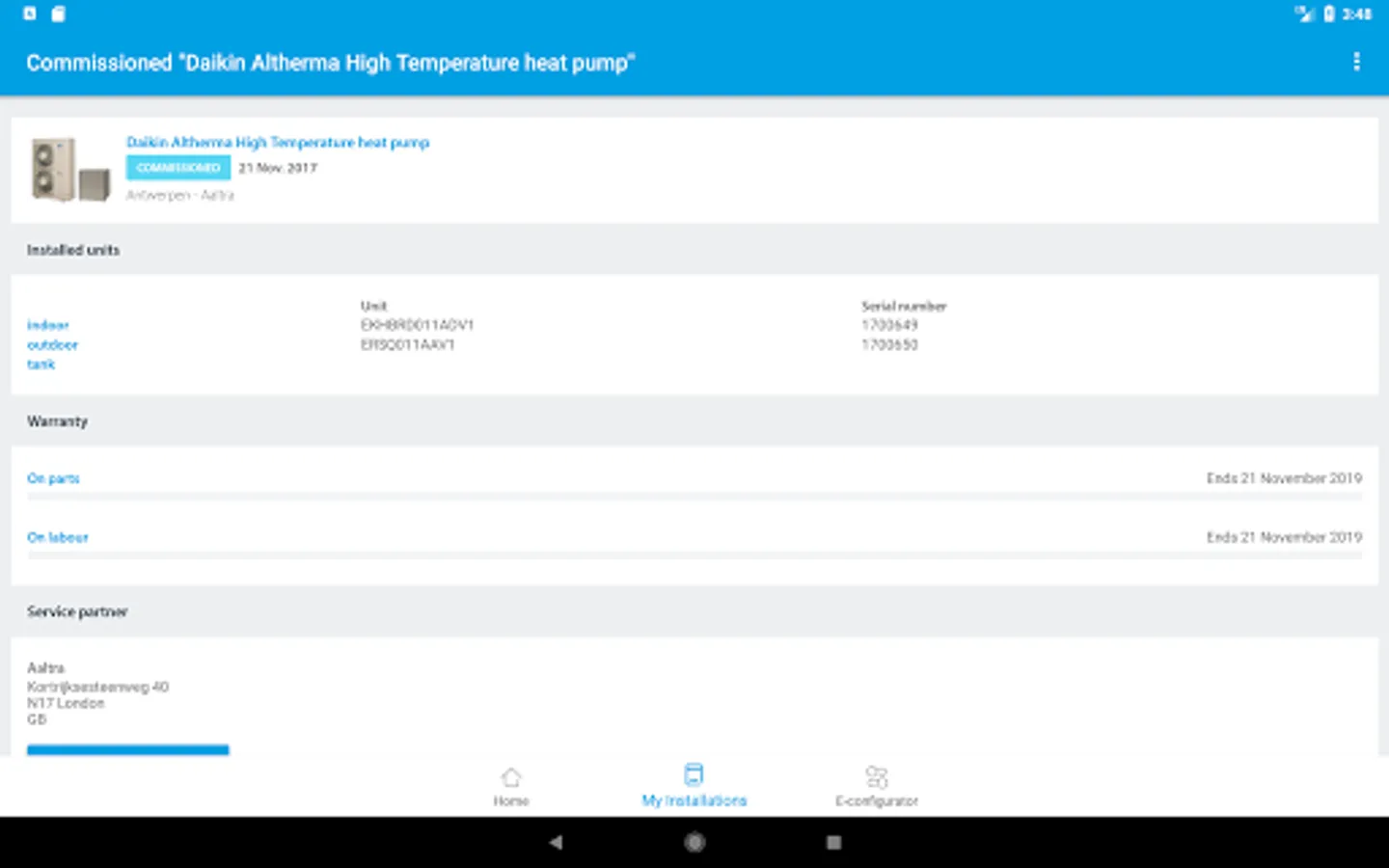
Task: Tap the COMMISSIONED status badge
Action: [x=178, y=168]
